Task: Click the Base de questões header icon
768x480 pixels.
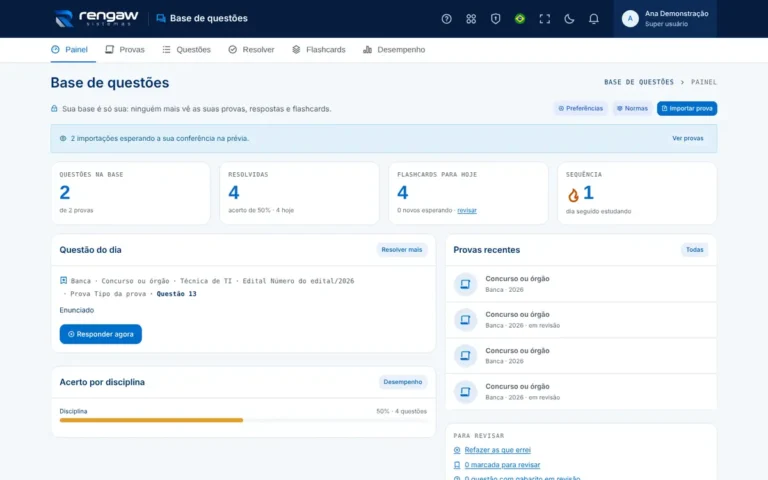Action: point(161,18)
